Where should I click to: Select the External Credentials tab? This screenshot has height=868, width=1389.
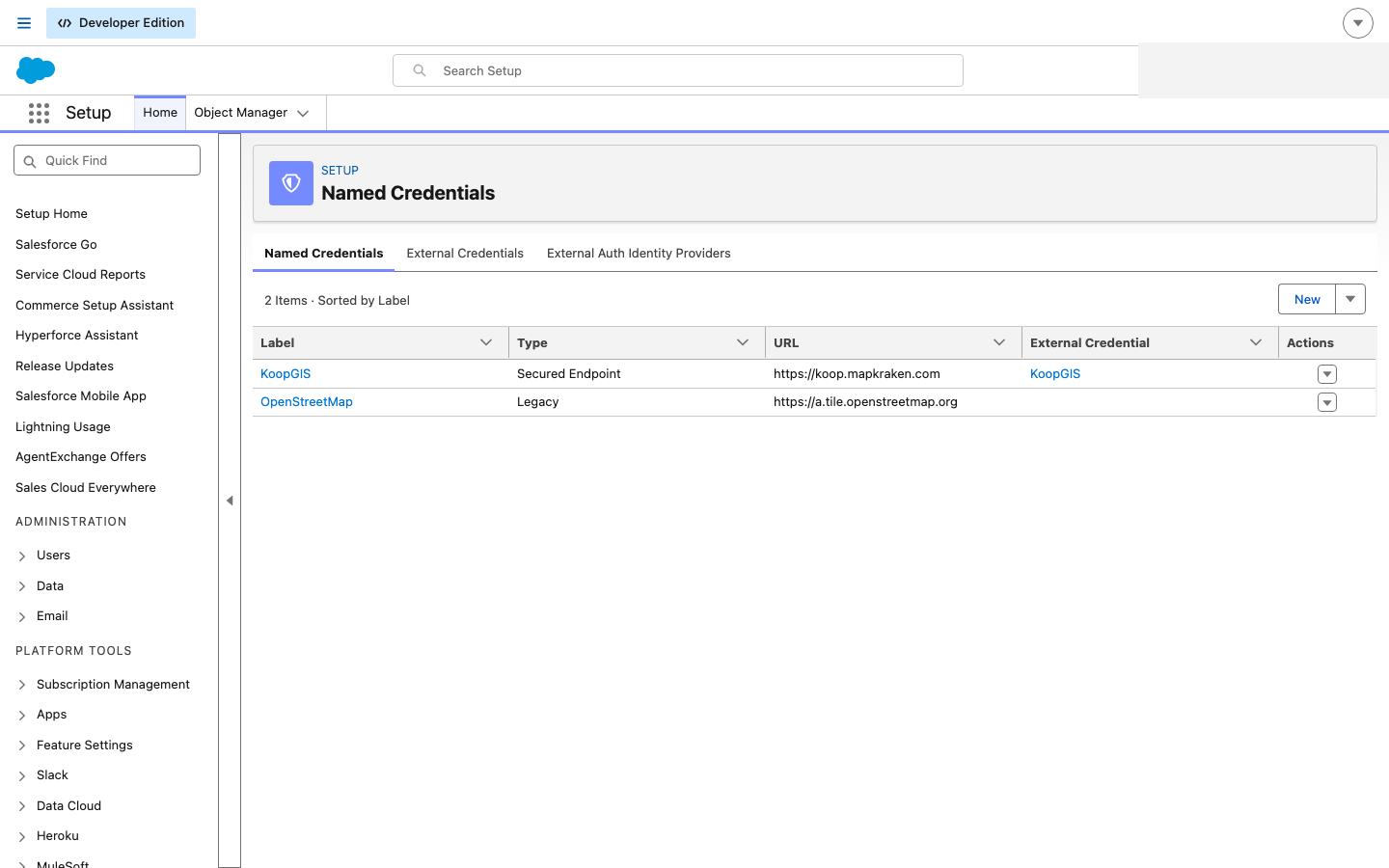465,253
